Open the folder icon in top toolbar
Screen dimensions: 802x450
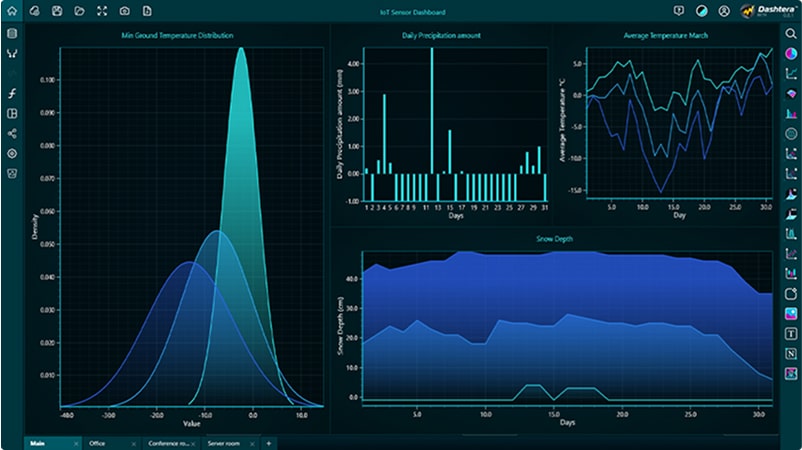tap(79, 11)
